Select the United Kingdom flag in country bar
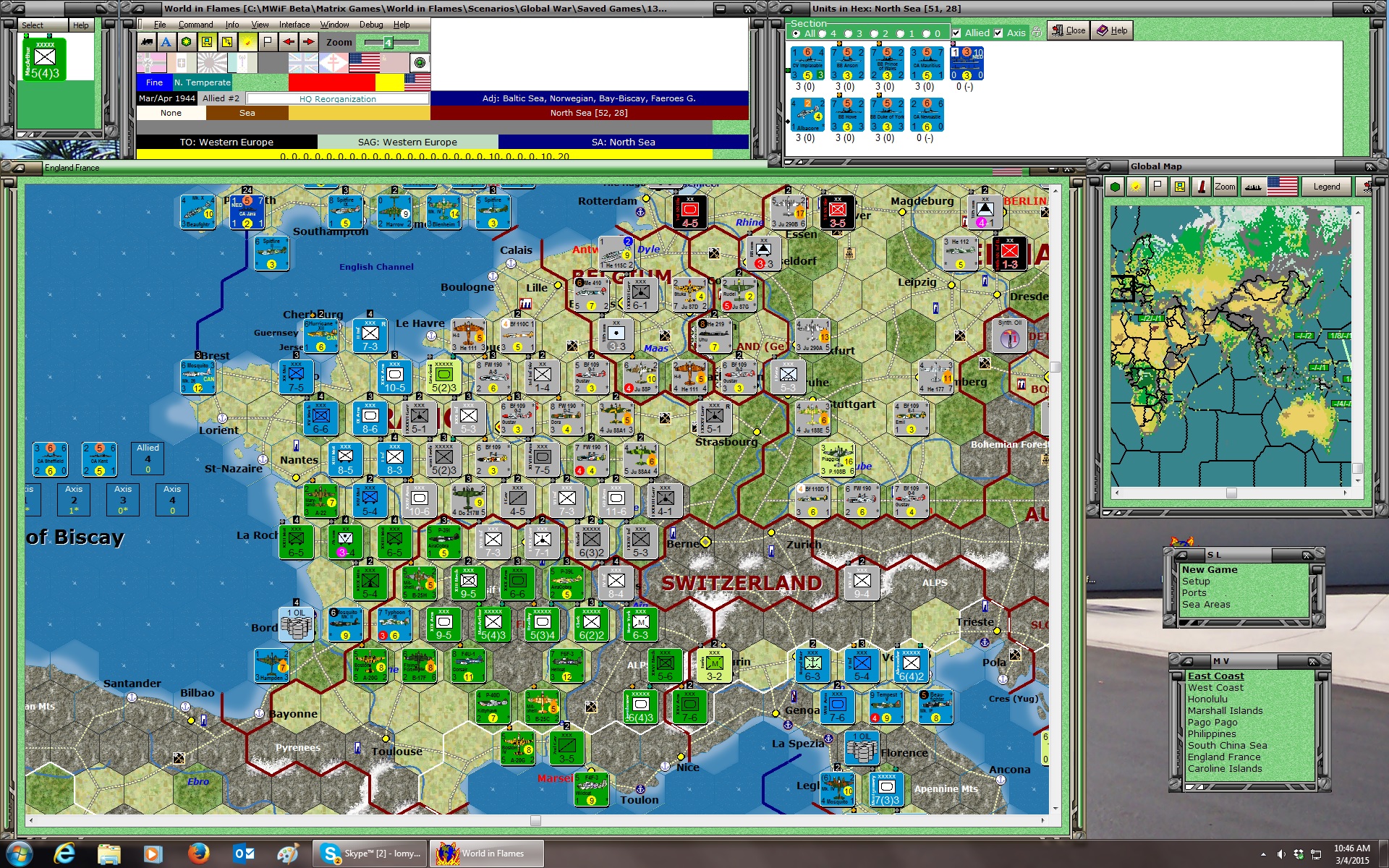The height and width of the screenshot is (868, 1389). tap(302, 63)
